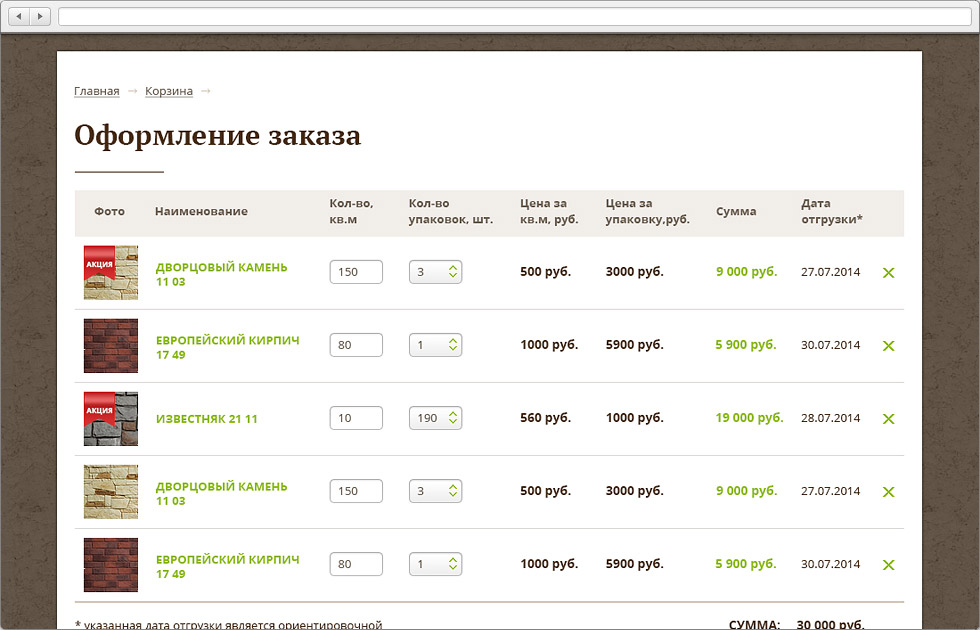
Task: Click the browser back arrow button
Action: (19, 16)
